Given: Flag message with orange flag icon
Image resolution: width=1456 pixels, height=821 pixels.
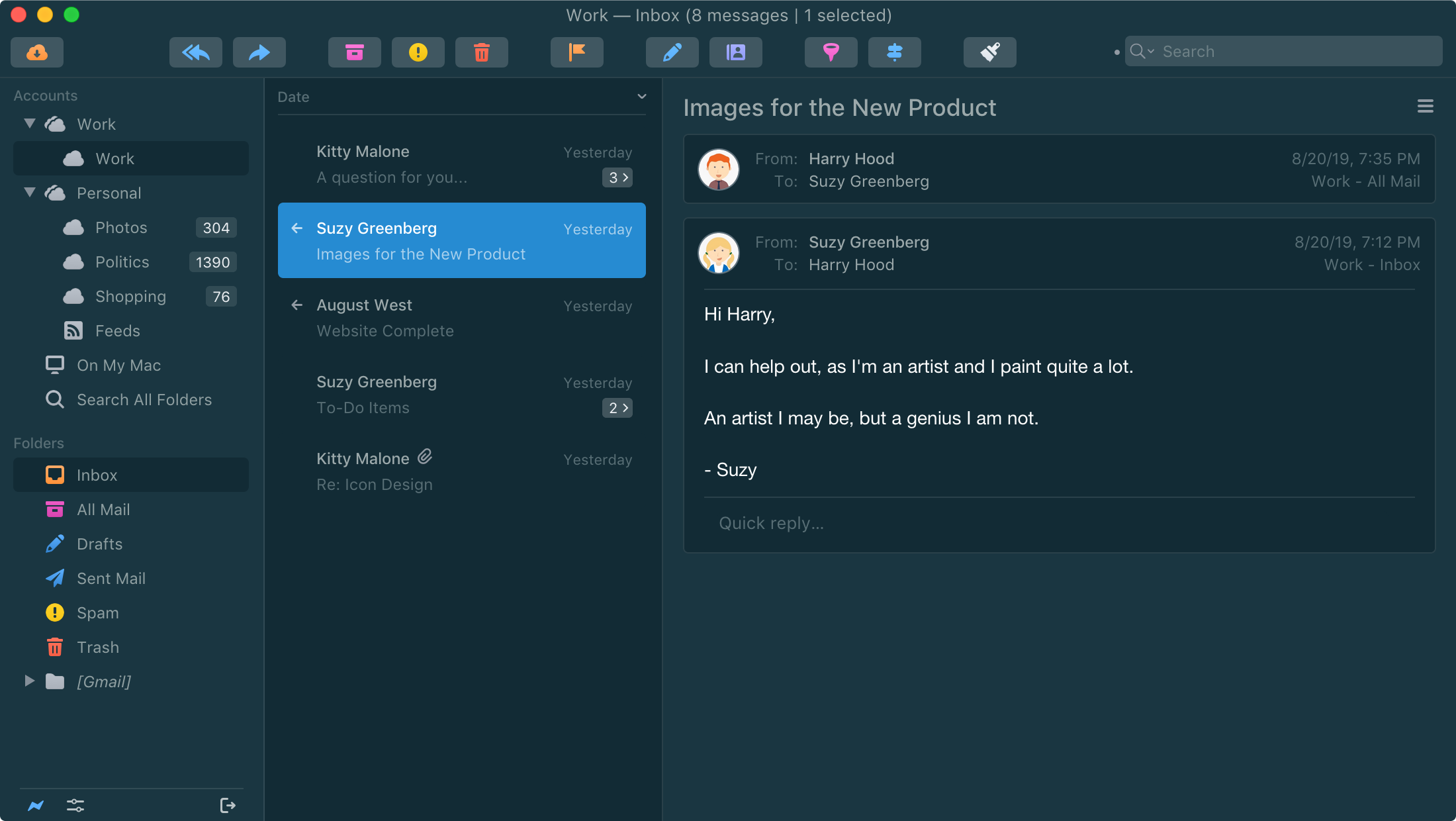Looking at the screenshot, I should pos(577,52).
